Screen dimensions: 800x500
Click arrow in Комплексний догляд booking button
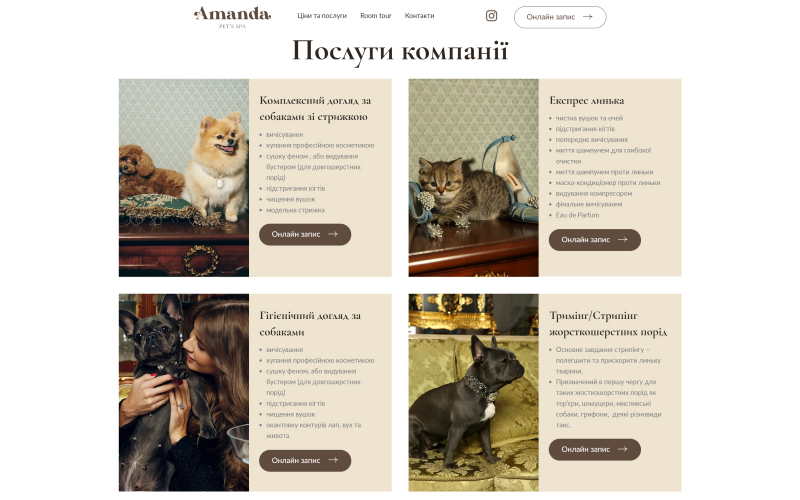[x=333, y=234]
